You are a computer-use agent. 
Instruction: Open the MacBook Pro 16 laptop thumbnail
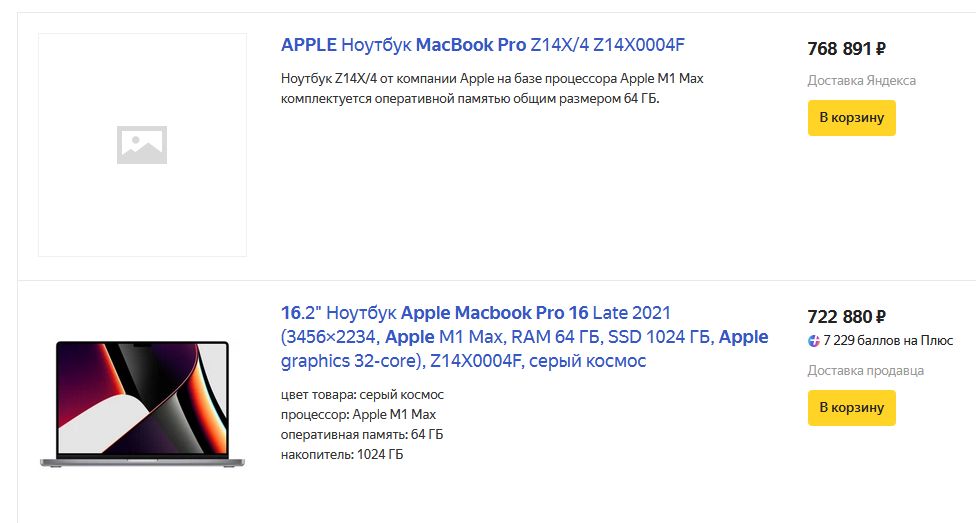pos(142,404)
